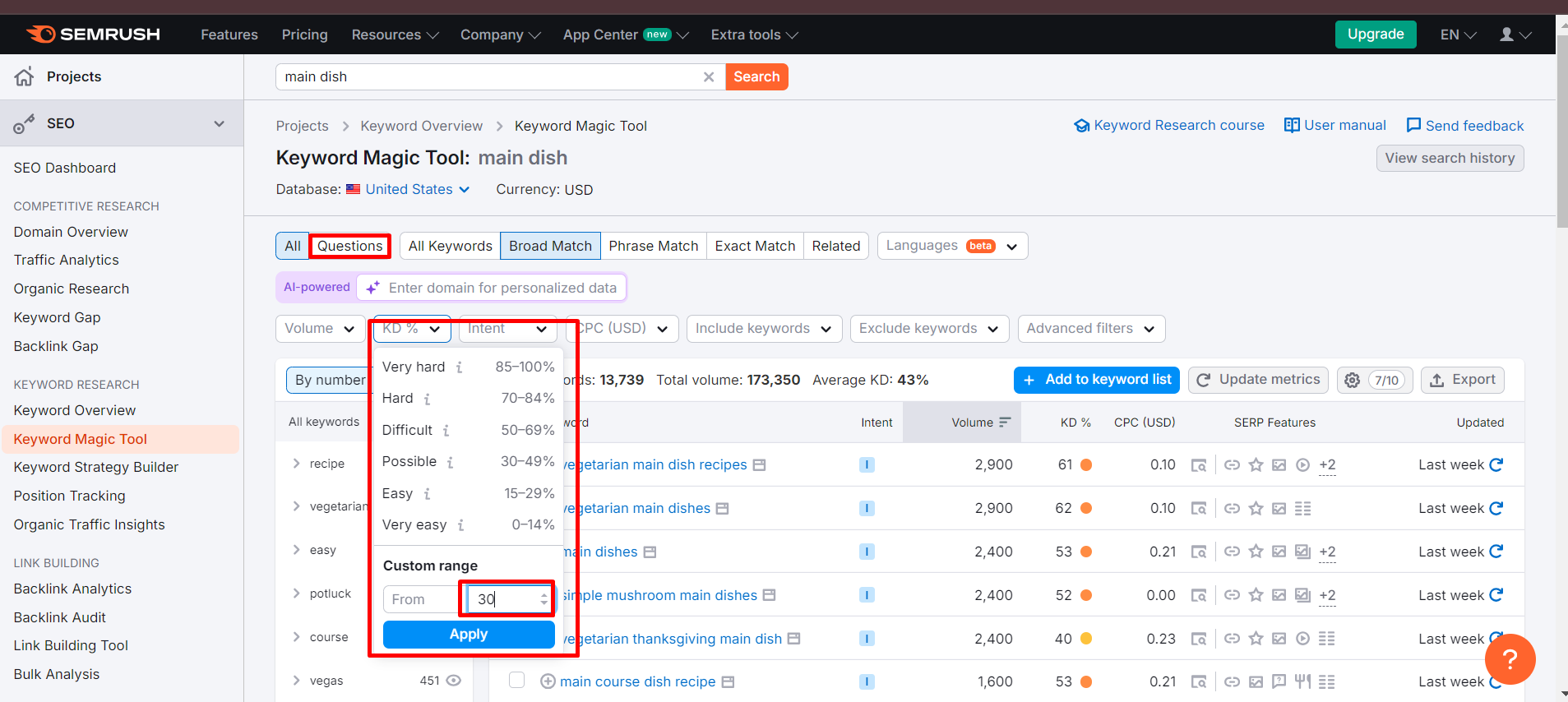Add main course dish recipe plus icon
The image size is (1568, 702).
pyautogui.click(x=548, y=681)
